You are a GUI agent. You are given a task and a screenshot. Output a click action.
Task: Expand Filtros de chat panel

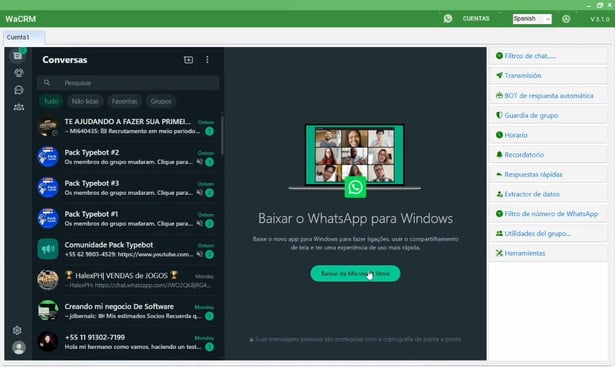click(548, 56)
